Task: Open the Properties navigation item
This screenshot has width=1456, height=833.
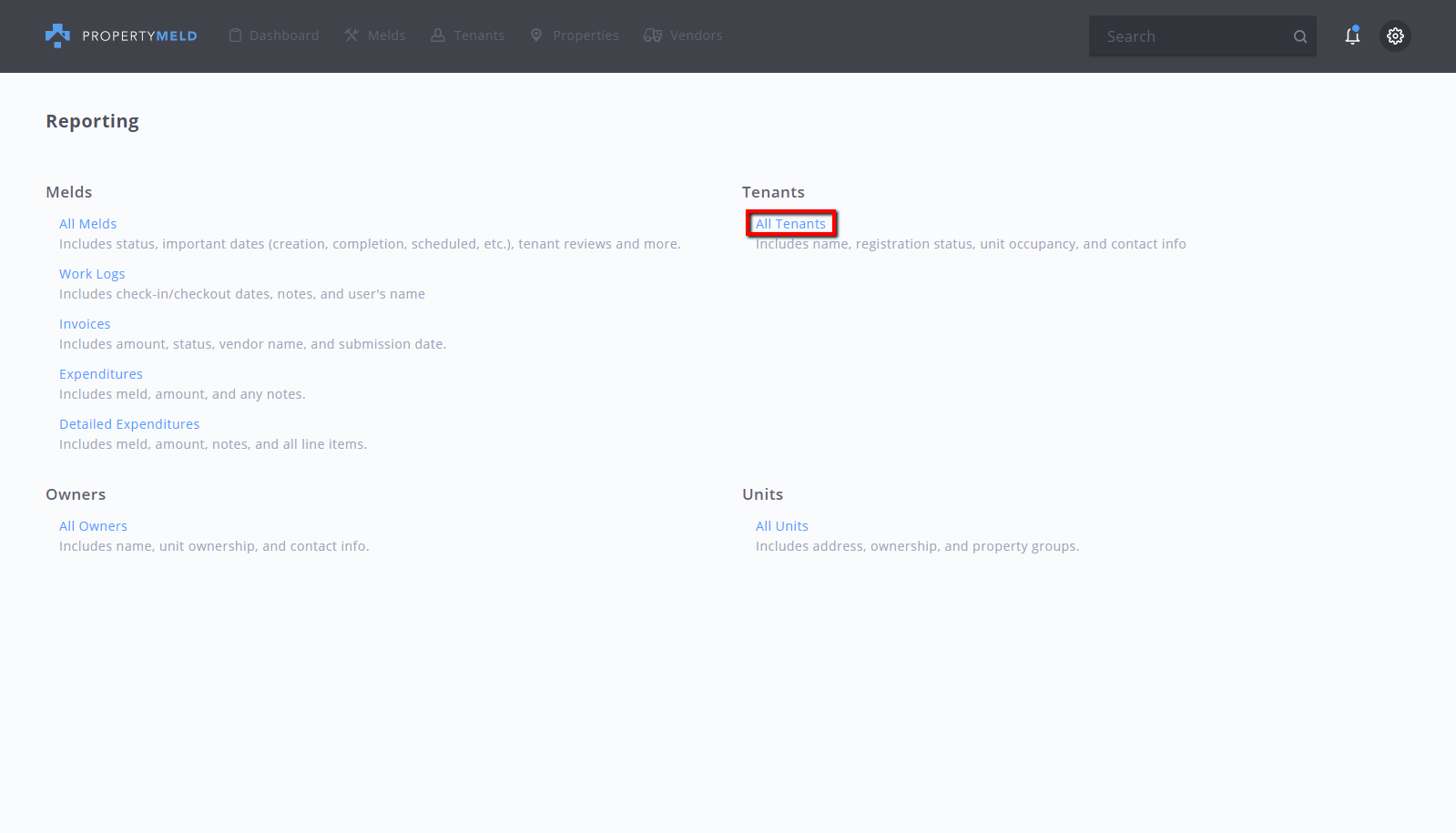Action: click(575, 36)
